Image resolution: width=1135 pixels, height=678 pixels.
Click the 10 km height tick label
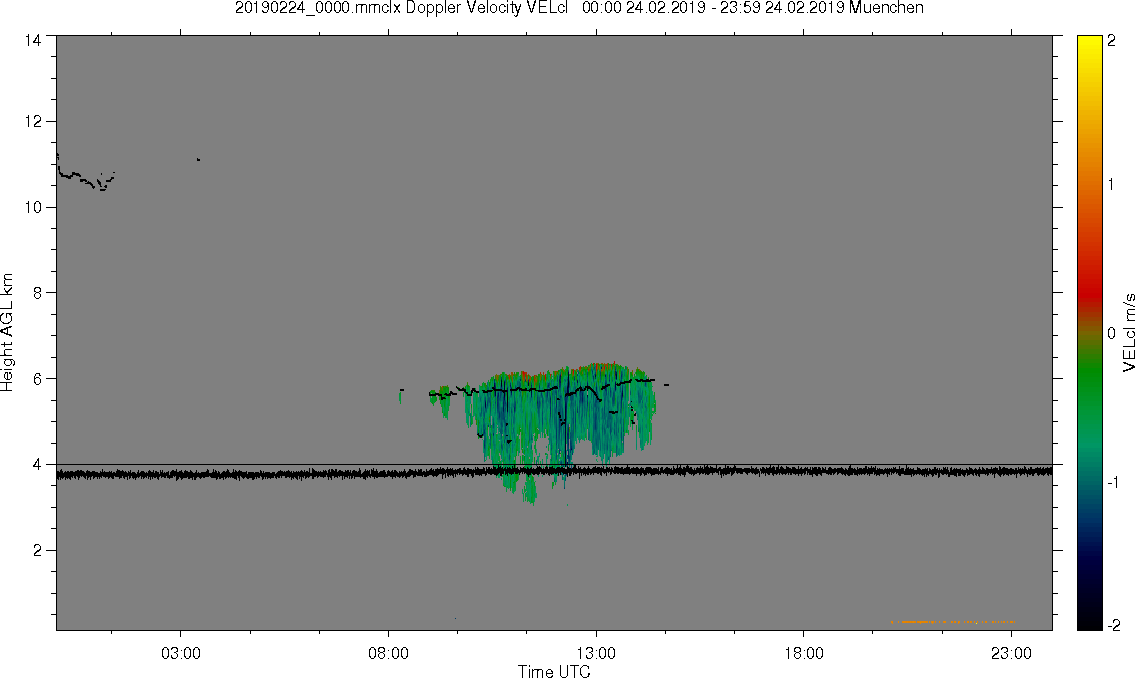click(x=32, y=207)
